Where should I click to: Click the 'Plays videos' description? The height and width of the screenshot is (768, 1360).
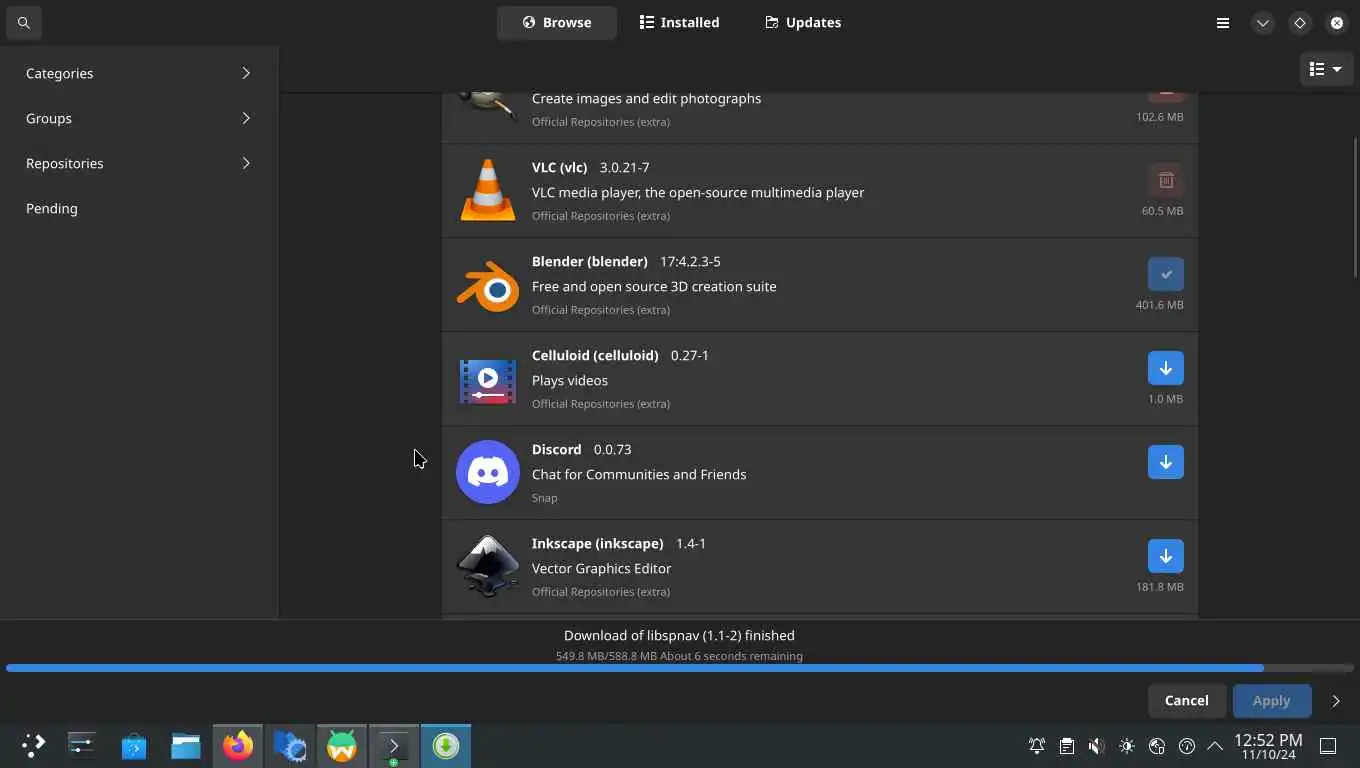(x=570, y=380)
